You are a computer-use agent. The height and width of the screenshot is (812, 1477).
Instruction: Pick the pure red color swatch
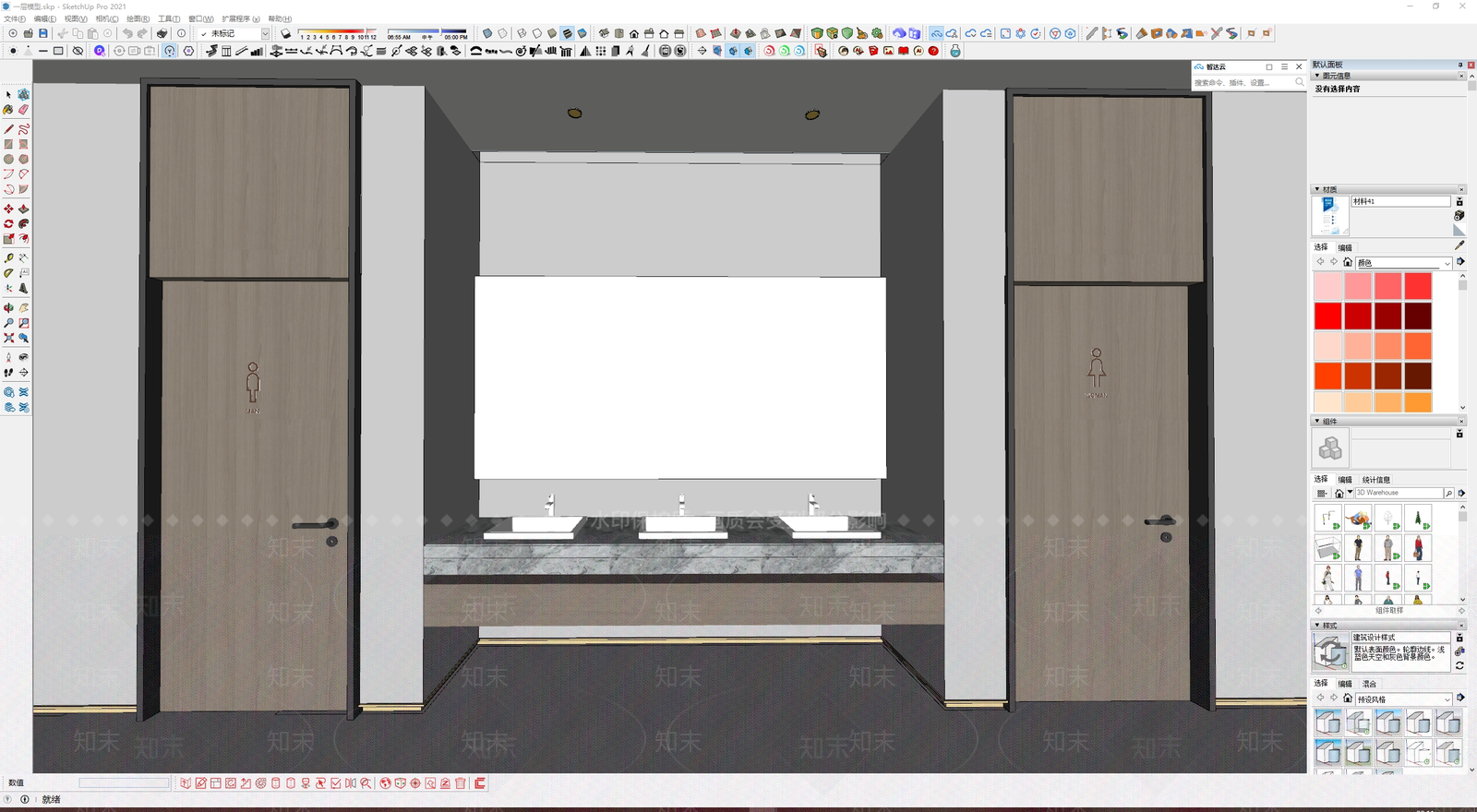tap(1328, 316)
